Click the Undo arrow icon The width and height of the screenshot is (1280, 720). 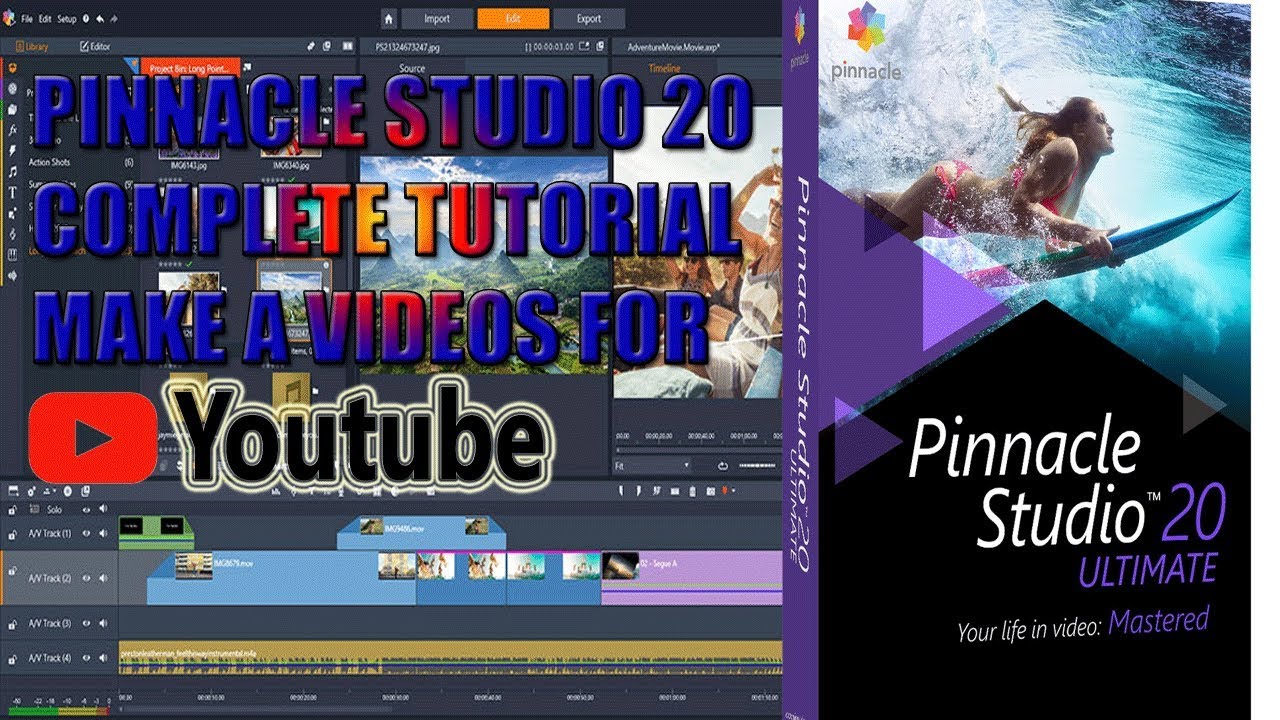click(x=100, y=19)
